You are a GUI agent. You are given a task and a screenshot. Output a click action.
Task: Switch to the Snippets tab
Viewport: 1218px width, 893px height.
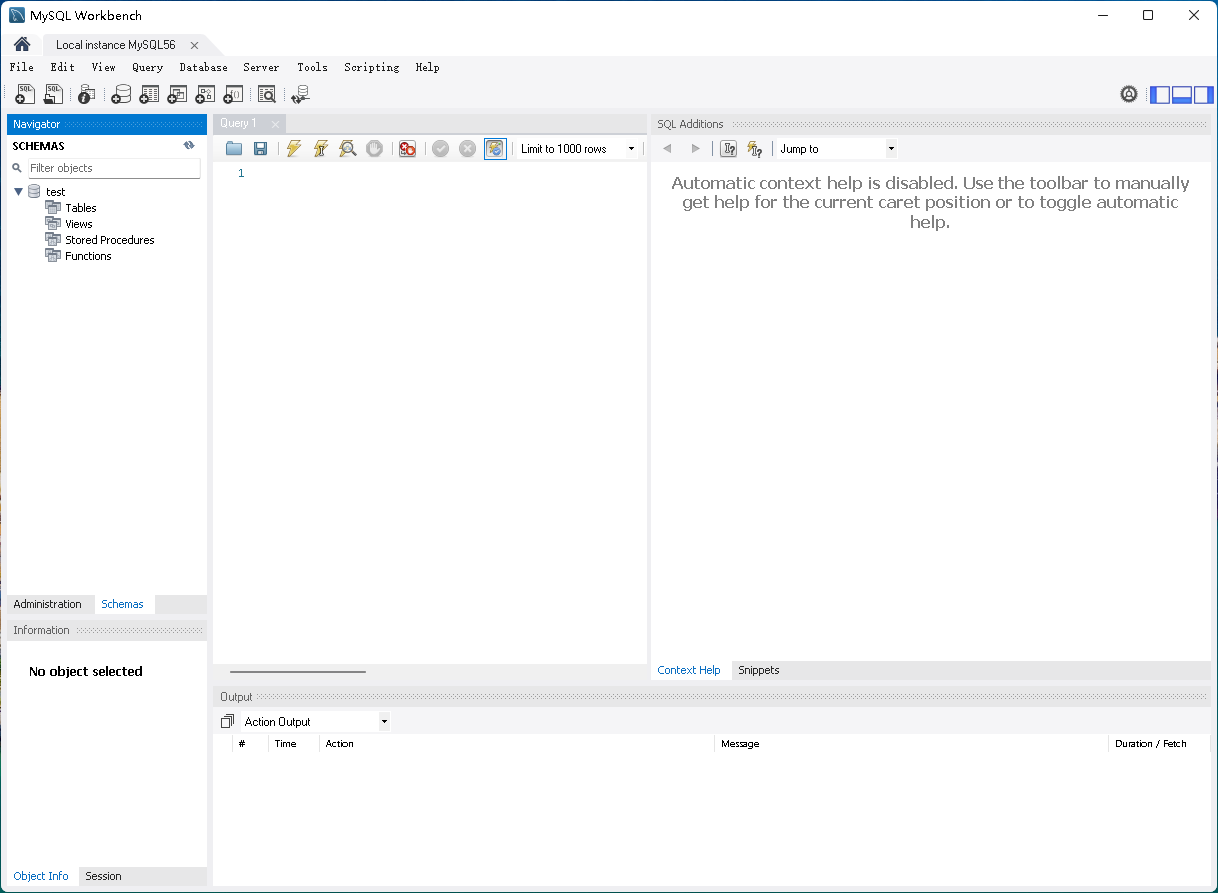pyautogui.click(x=758, y=670)
